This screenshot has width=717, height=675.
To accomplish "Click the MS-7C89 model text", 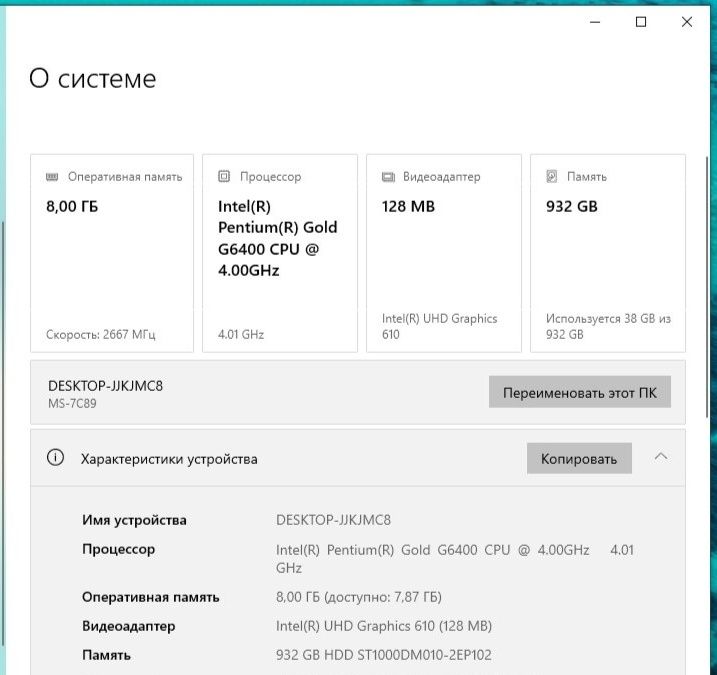I will pyautogui.click(x=72, y=403).
